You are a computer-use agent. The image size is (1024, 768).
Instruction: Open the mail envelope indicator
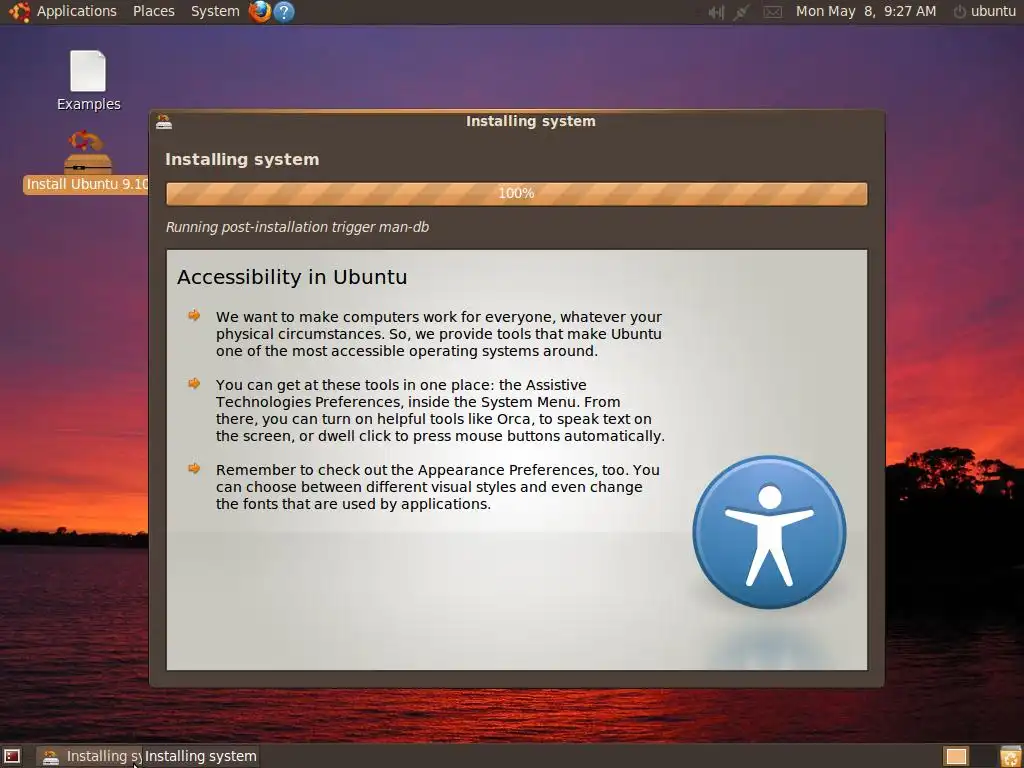(x=773, y=12)
